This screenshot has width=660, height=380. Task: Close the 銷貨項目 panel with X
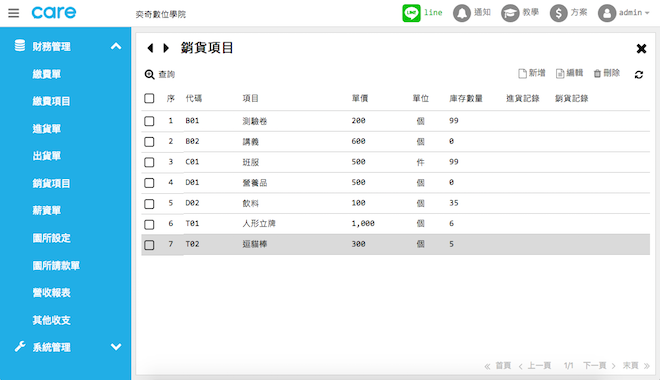tap(641, 49)
